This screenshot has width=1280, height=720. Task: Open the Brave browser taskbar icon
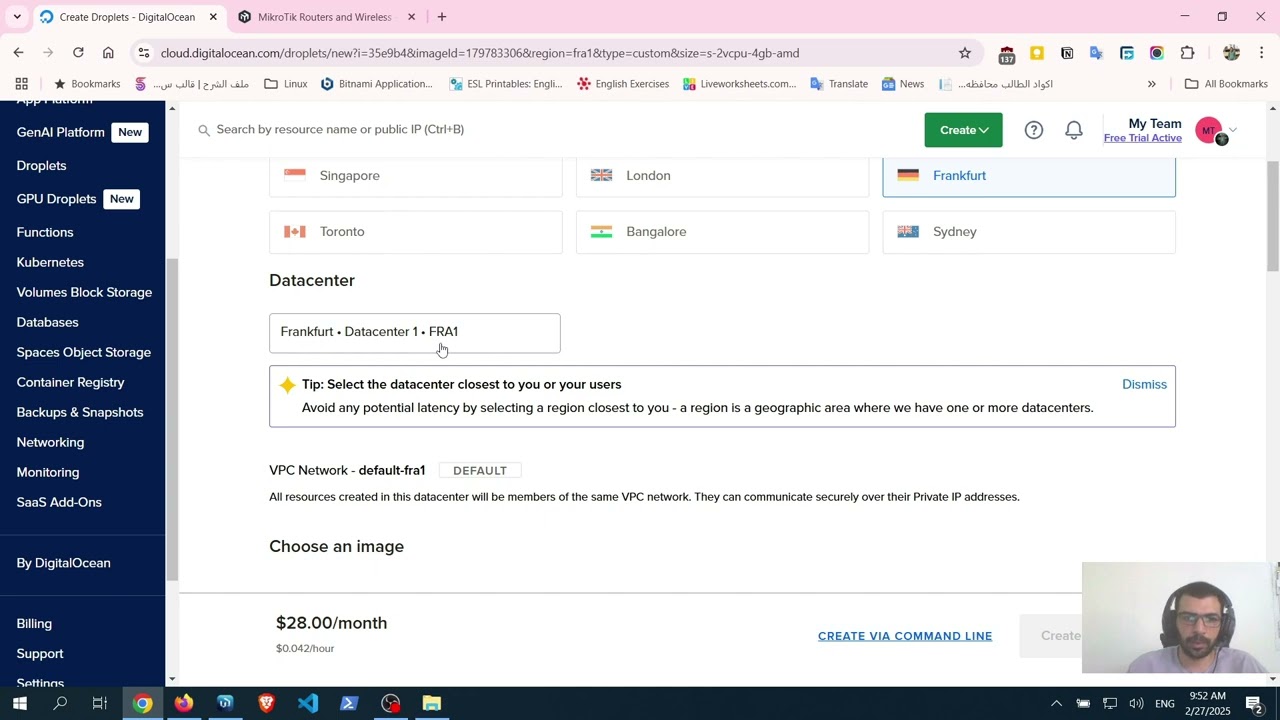click(x=266, y=703)
